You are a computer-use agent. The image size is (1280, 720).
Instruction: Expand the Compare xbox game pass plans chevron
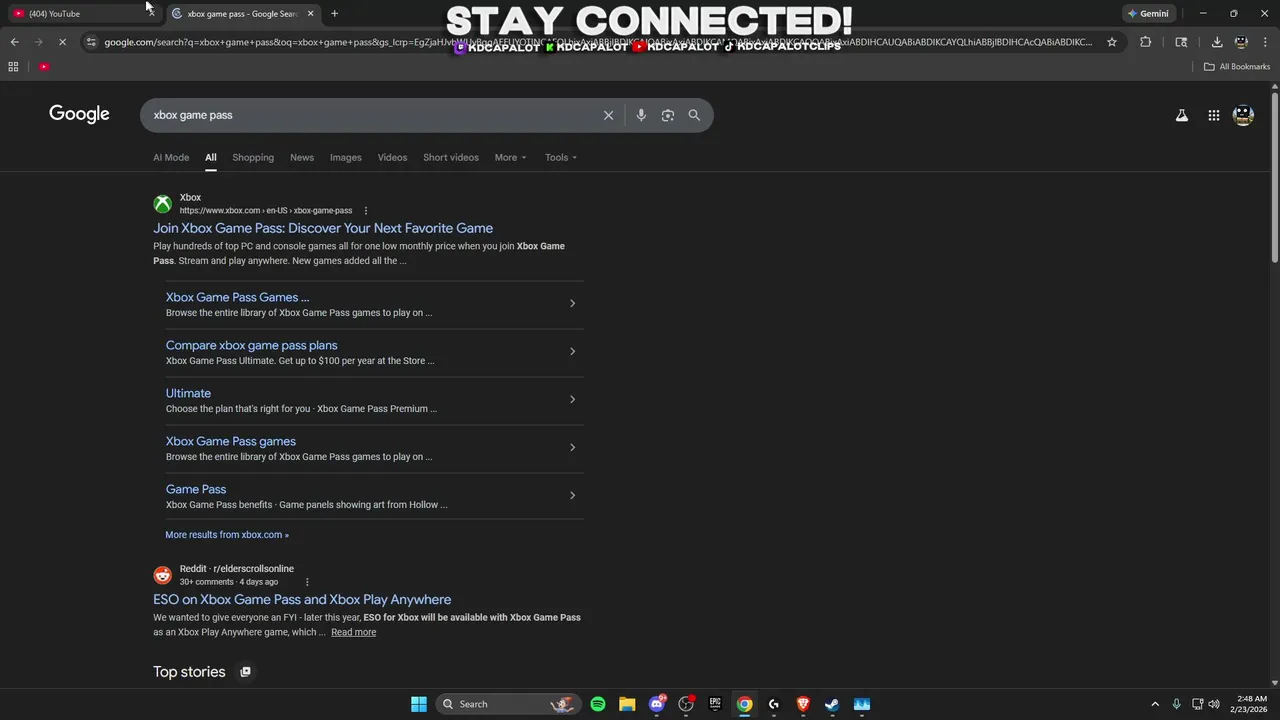point(572,351)
